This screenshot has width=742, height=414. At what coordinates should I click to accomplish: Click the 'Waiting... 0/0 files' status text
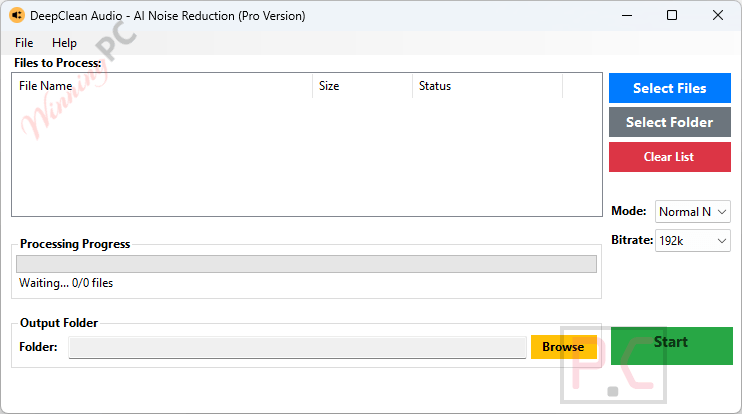66,283
